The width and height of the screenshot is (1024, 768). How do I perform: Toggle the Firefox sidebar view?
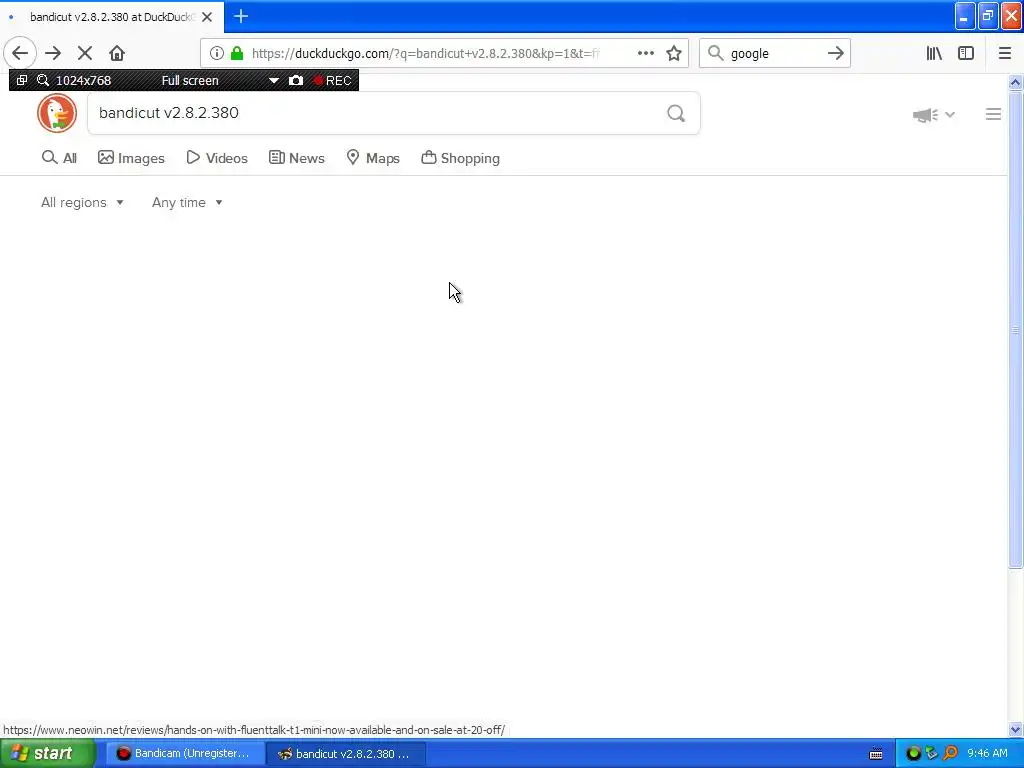(966, 53)
